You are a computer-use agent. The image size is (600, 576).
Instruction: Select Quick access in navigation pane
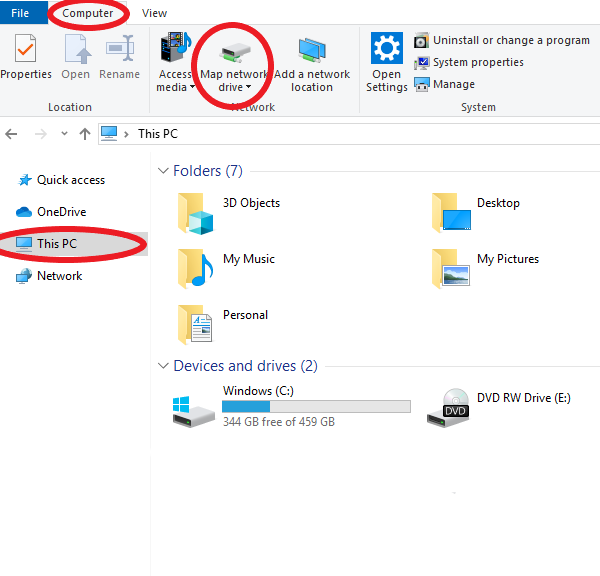(70, 180)
